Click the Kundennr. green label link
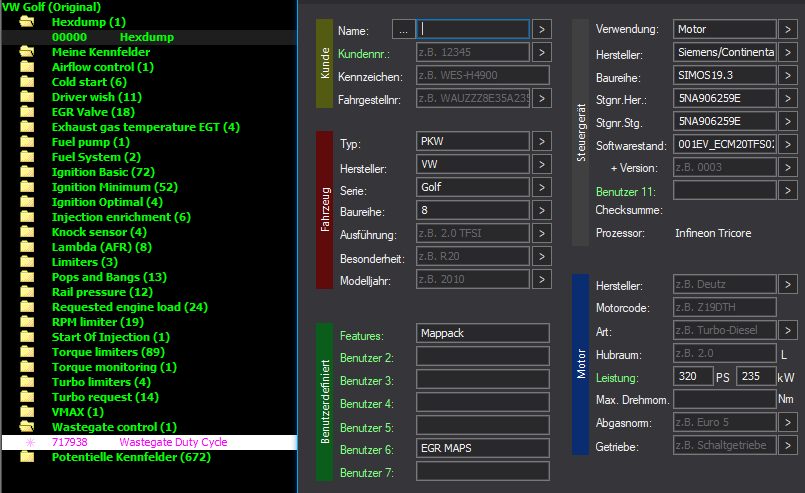 click(x=363, y=54)
